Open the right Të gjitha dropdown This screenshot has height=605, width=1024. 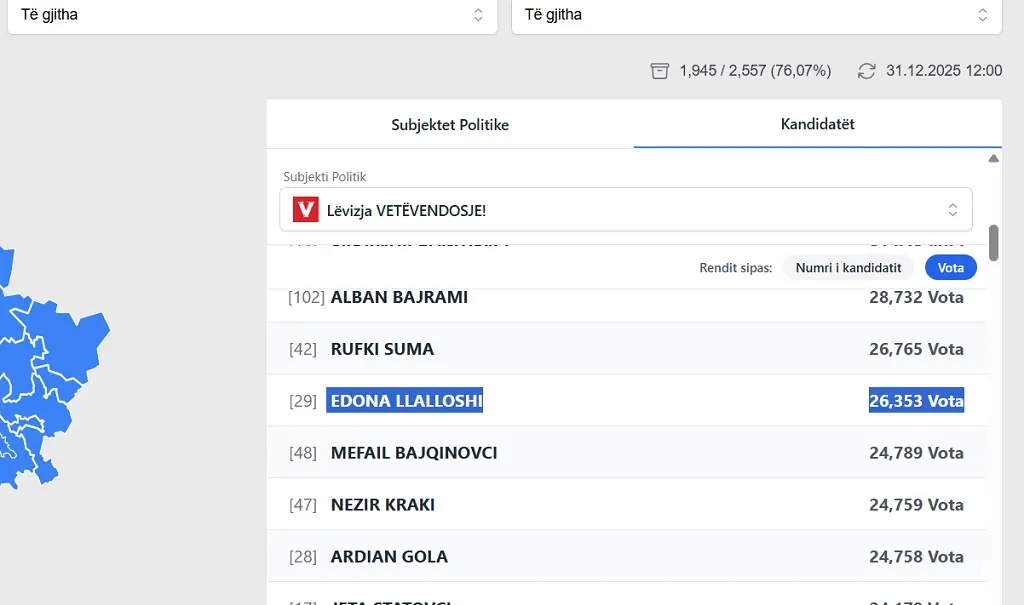(x=756, y=15)
